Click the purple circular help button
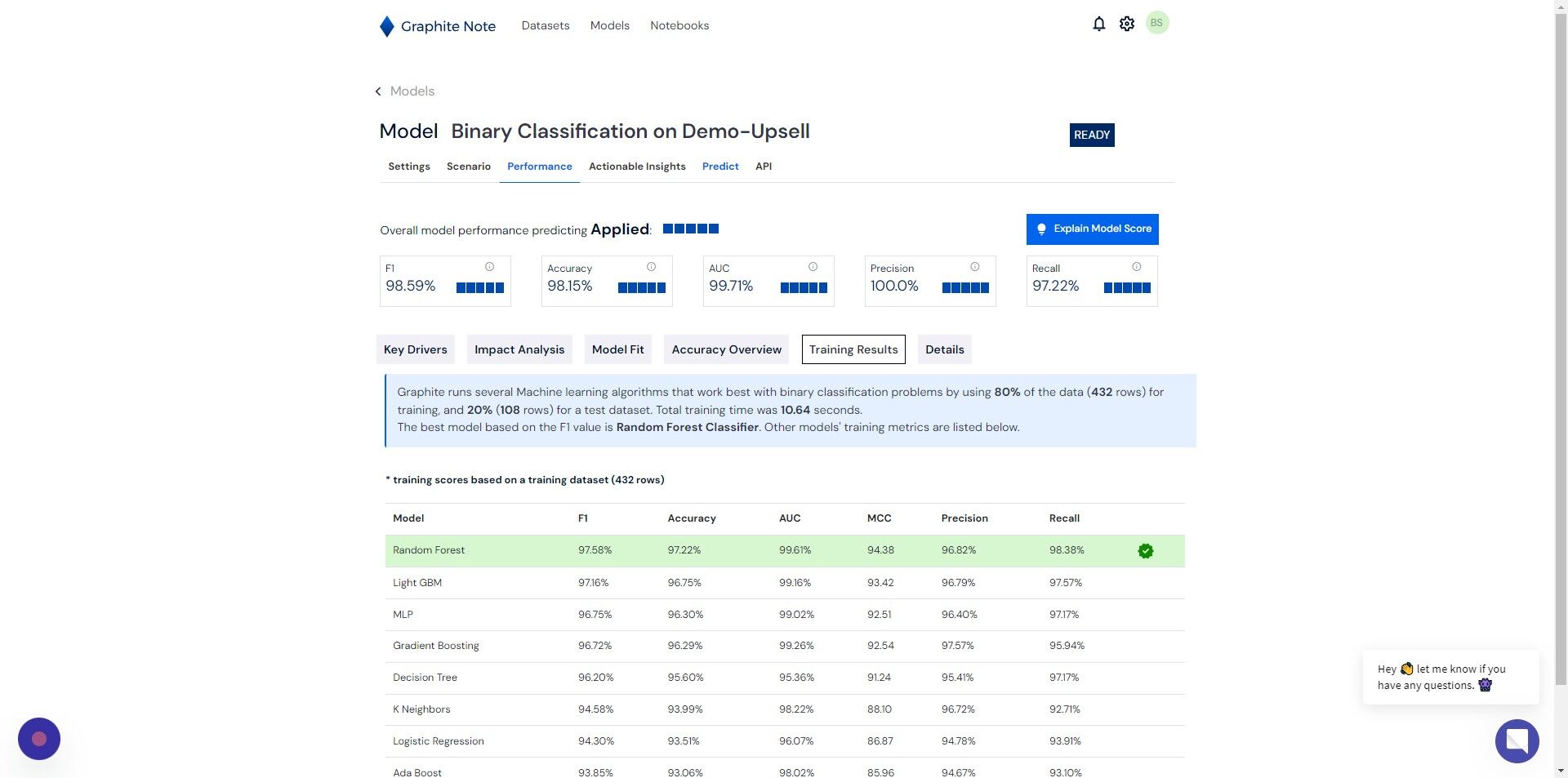 [x=39, y=739]
